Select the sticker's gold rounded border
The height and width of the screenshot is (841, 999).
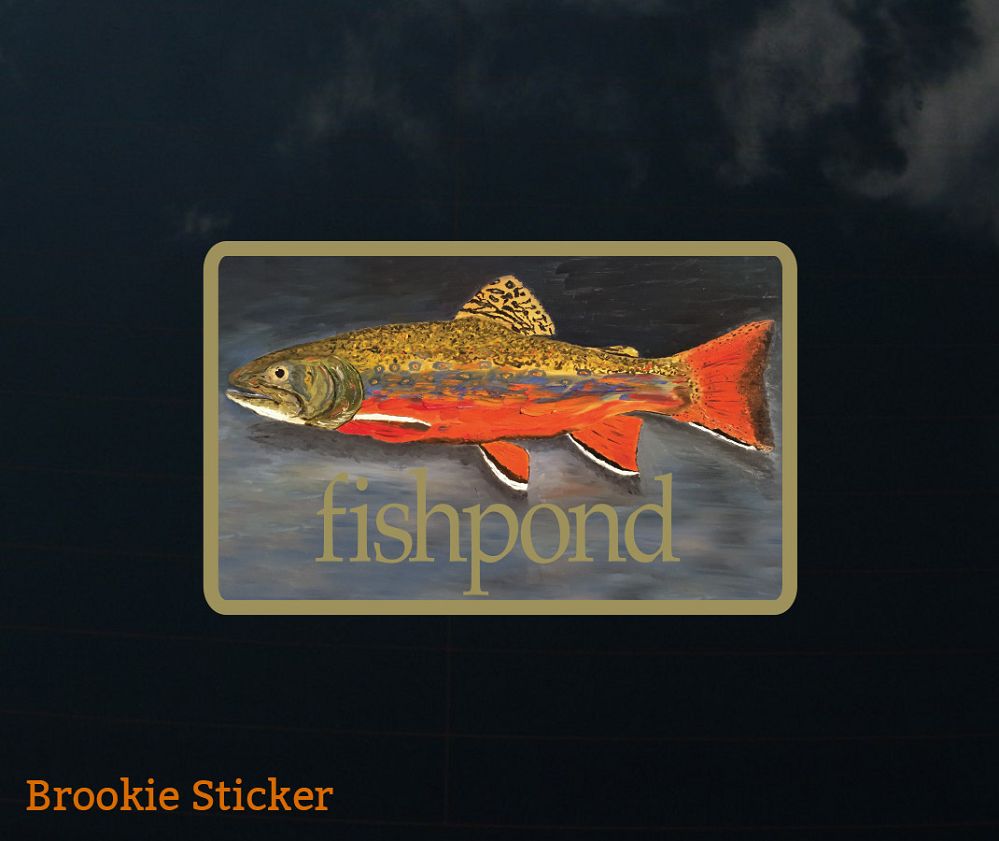500,248
